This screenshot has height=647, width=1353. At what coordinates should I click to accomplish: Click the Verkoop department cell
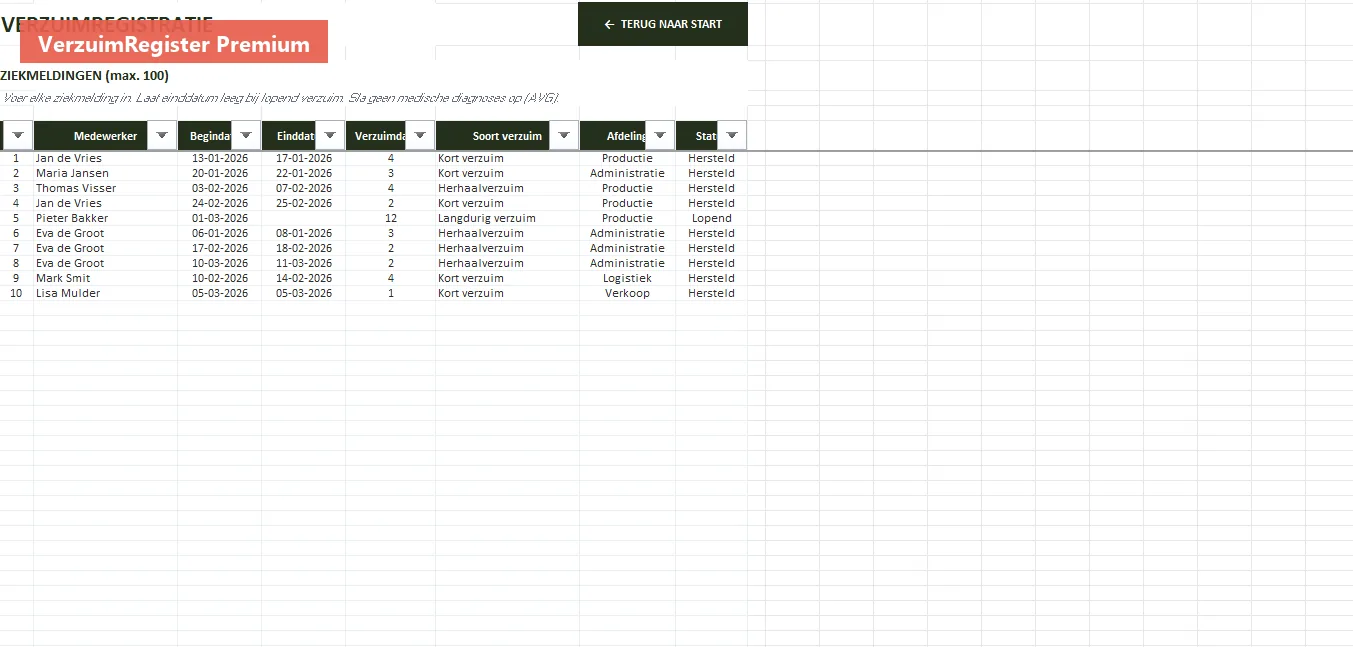coord(628,293)
